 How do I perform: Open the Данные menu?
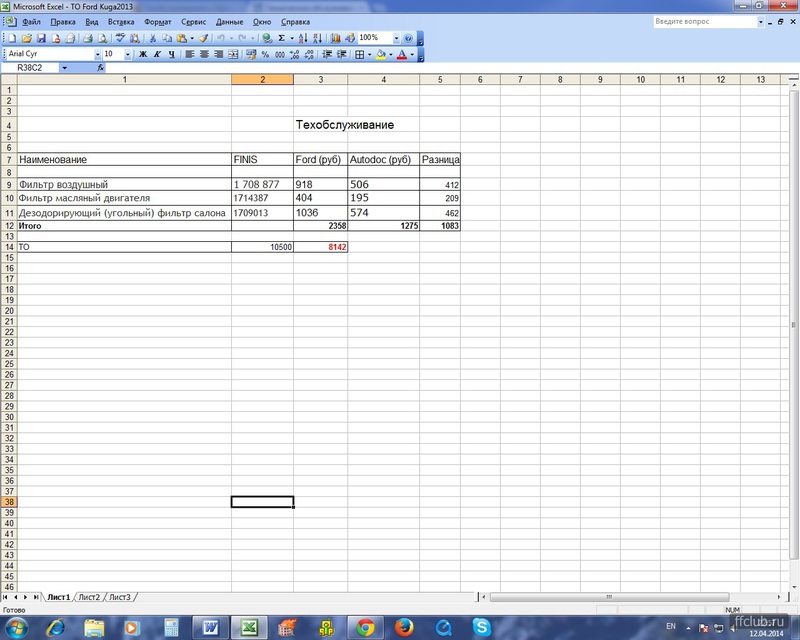[229, 22]
